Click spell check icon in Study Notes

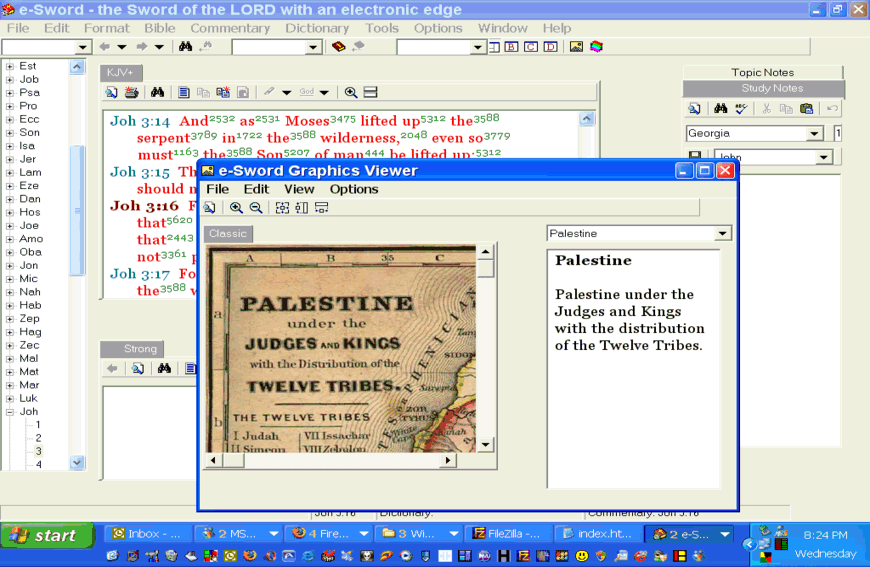click(x=741, y=109)
